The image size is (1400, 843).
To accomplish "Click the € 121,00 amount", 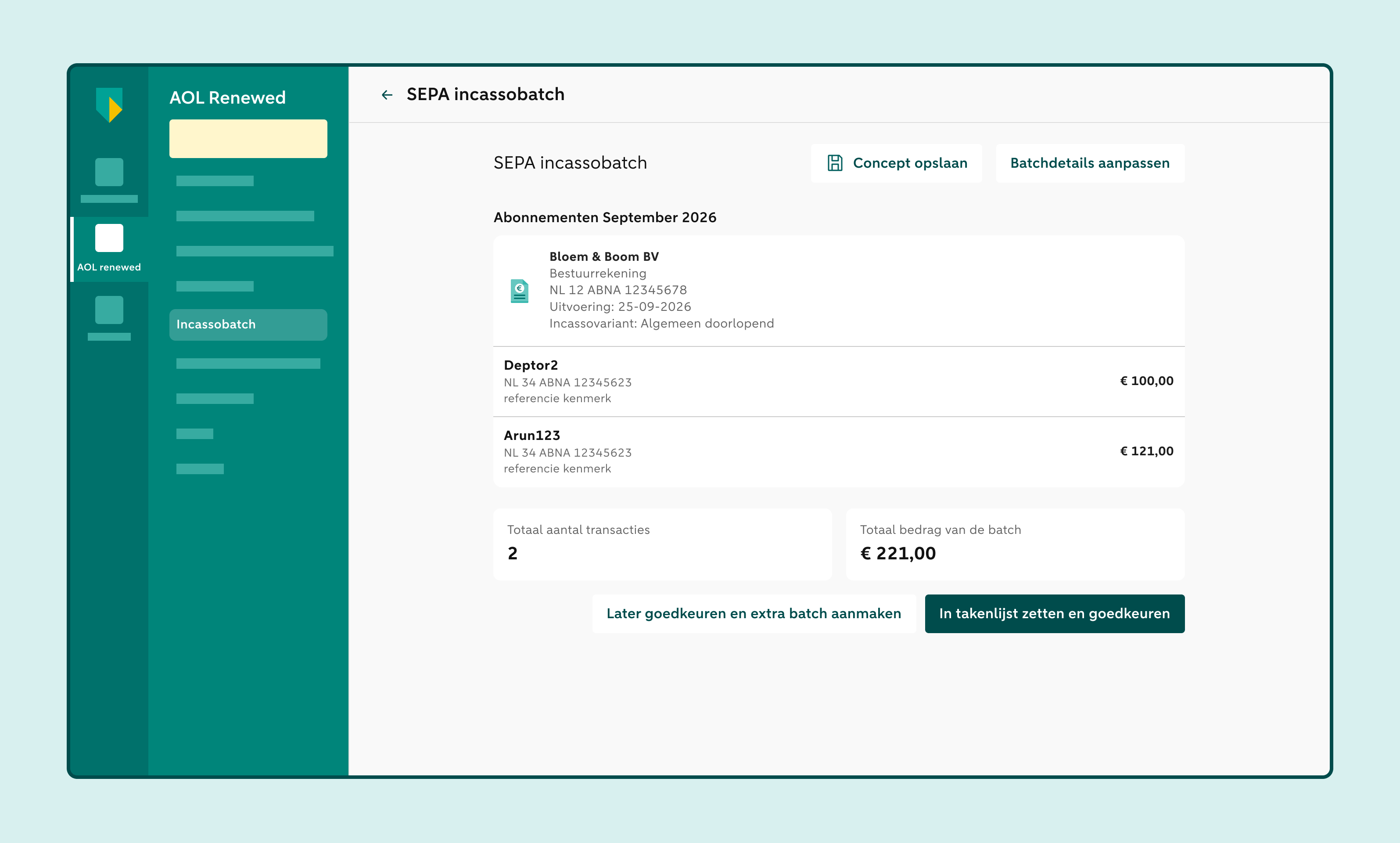I will (x=1146, y=451).
